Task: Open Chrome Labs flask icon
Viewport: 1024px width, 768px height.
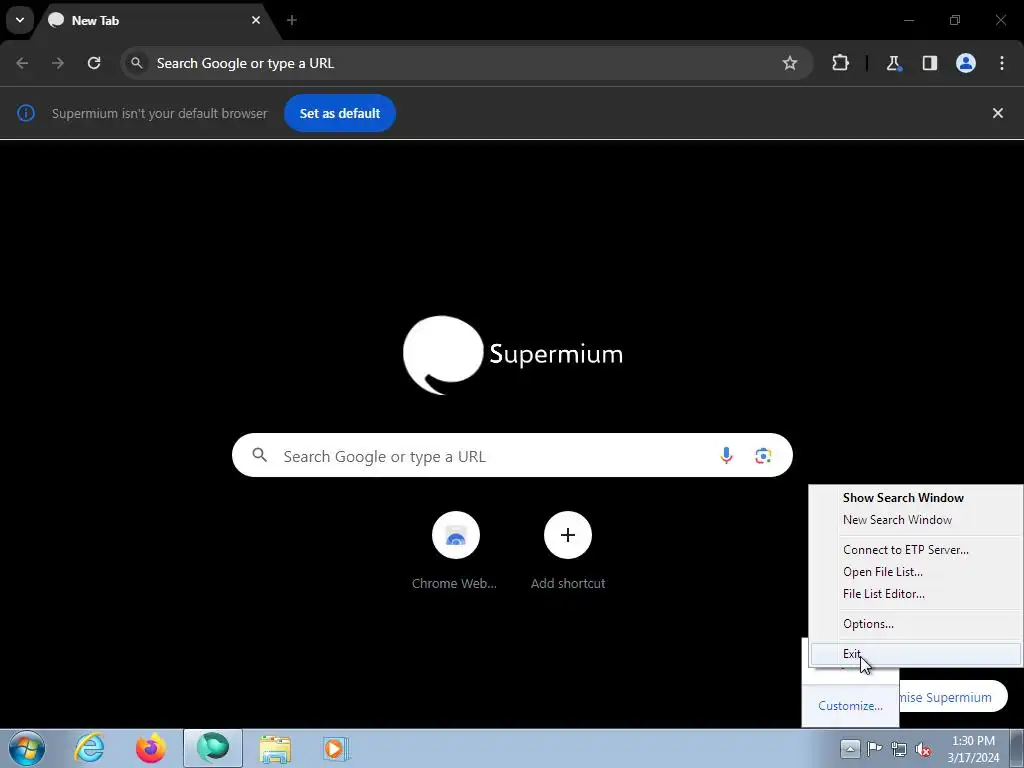Action: click(893, 63)
